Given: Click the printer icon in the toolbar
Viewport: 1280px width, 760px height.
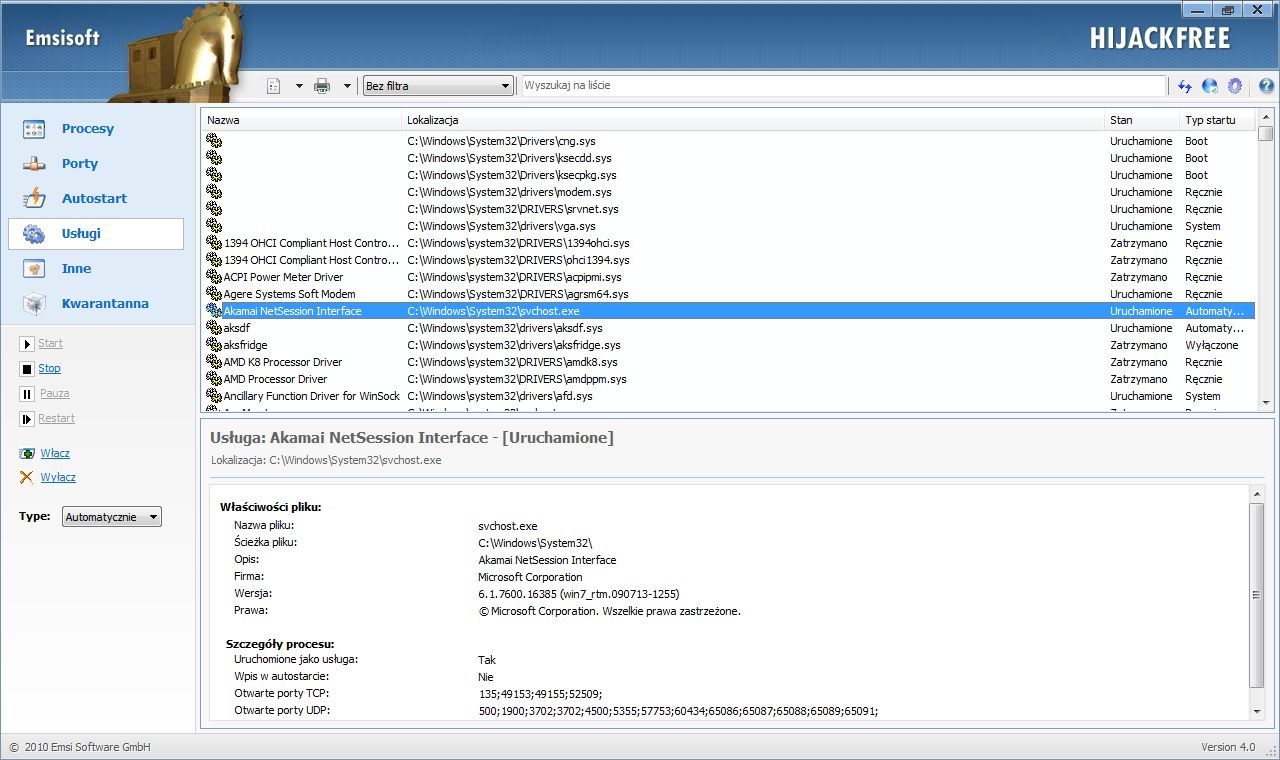Looking at the screenshot, I should (x=322, y=86).
